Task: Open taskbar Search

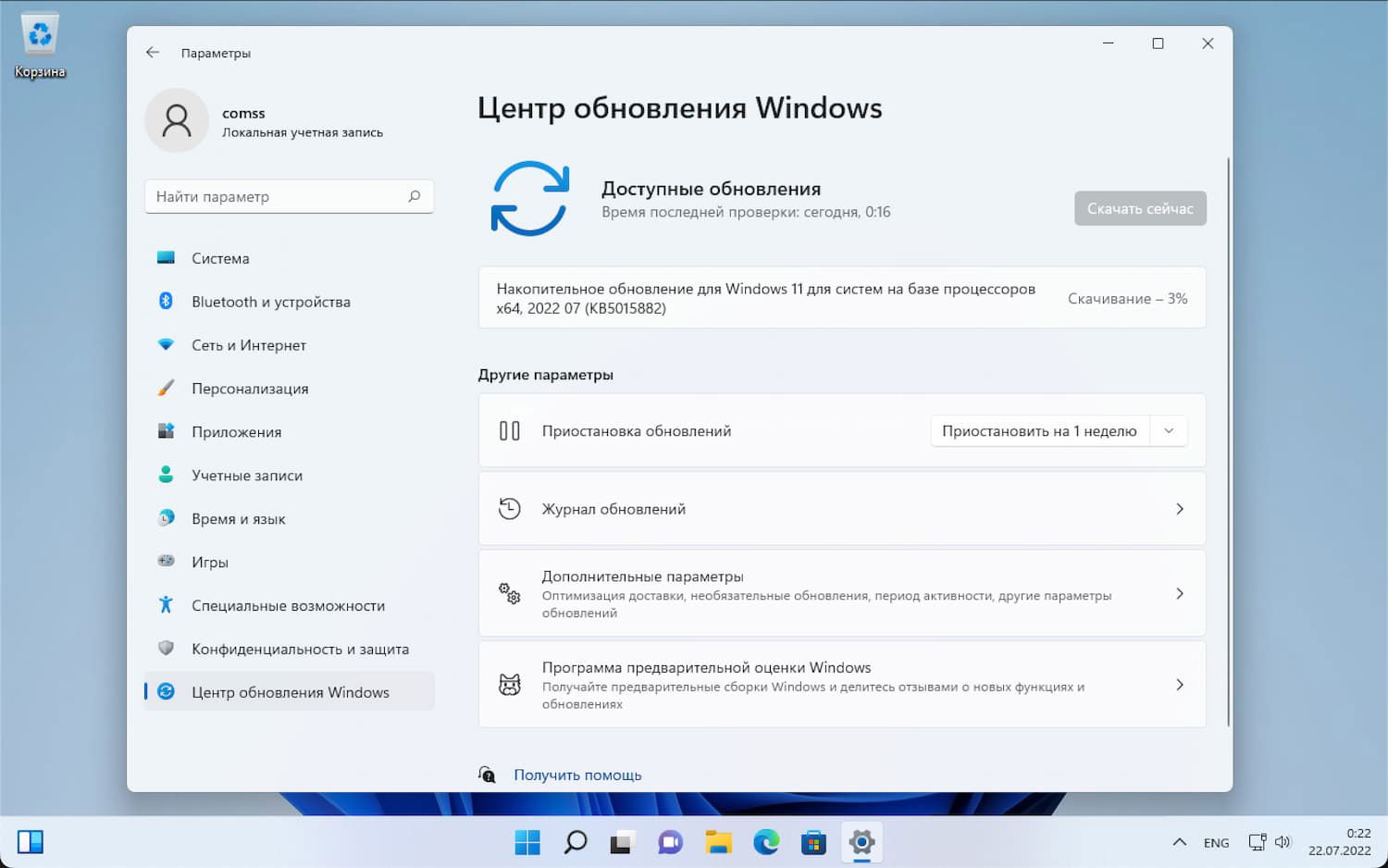Action: pyautogui.click(x=576, y=842)
